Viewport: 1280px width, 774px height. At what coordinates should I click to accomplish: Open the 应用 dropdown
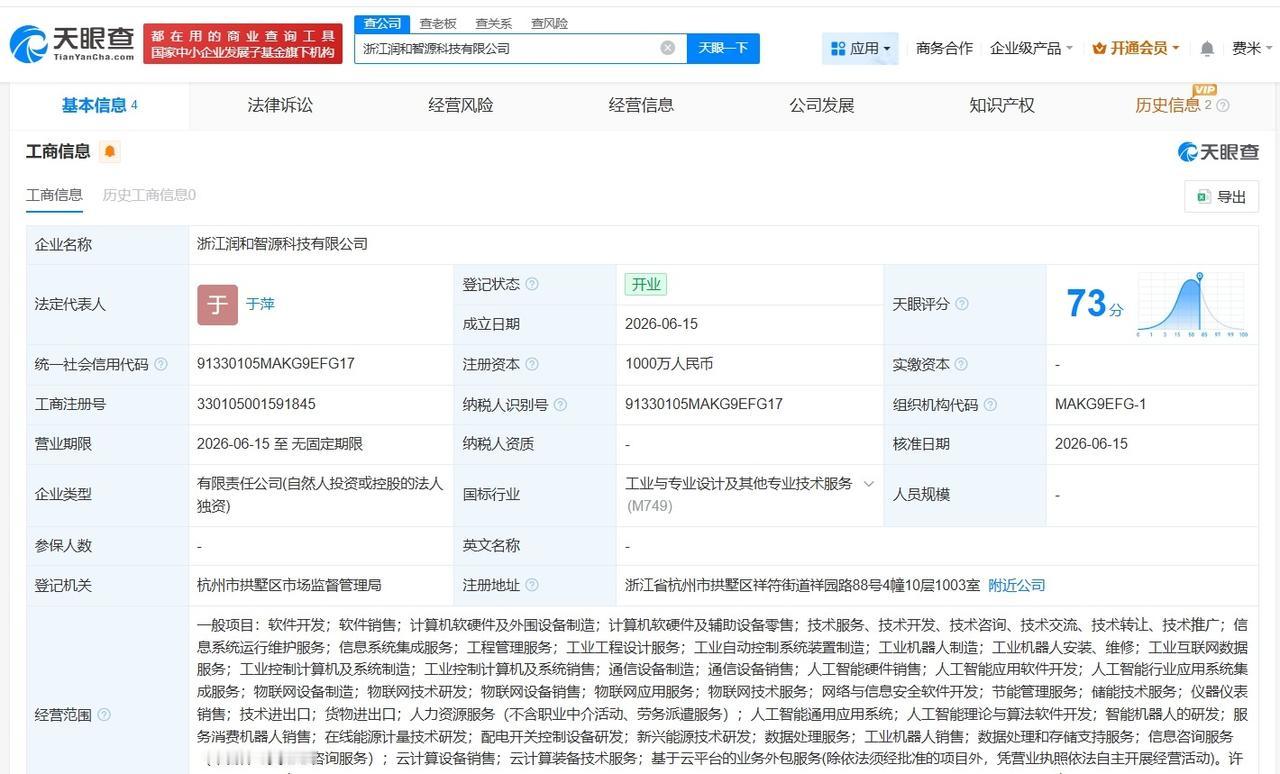[x=861, y=48]
